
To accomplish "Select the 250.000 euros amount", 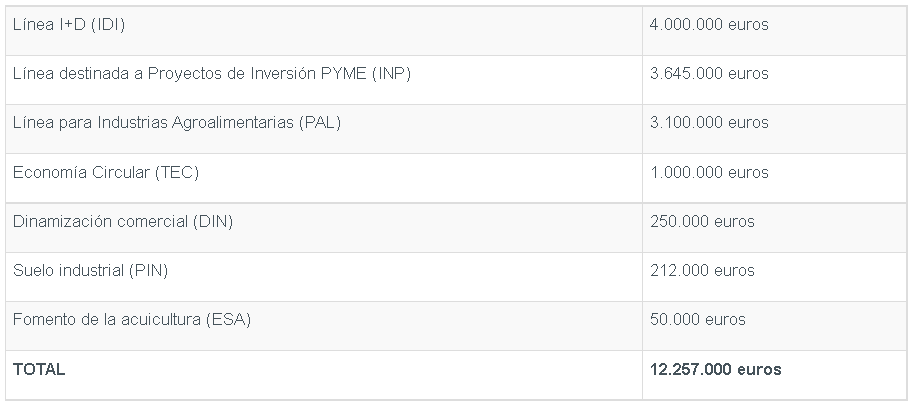I will coord(702,221).
